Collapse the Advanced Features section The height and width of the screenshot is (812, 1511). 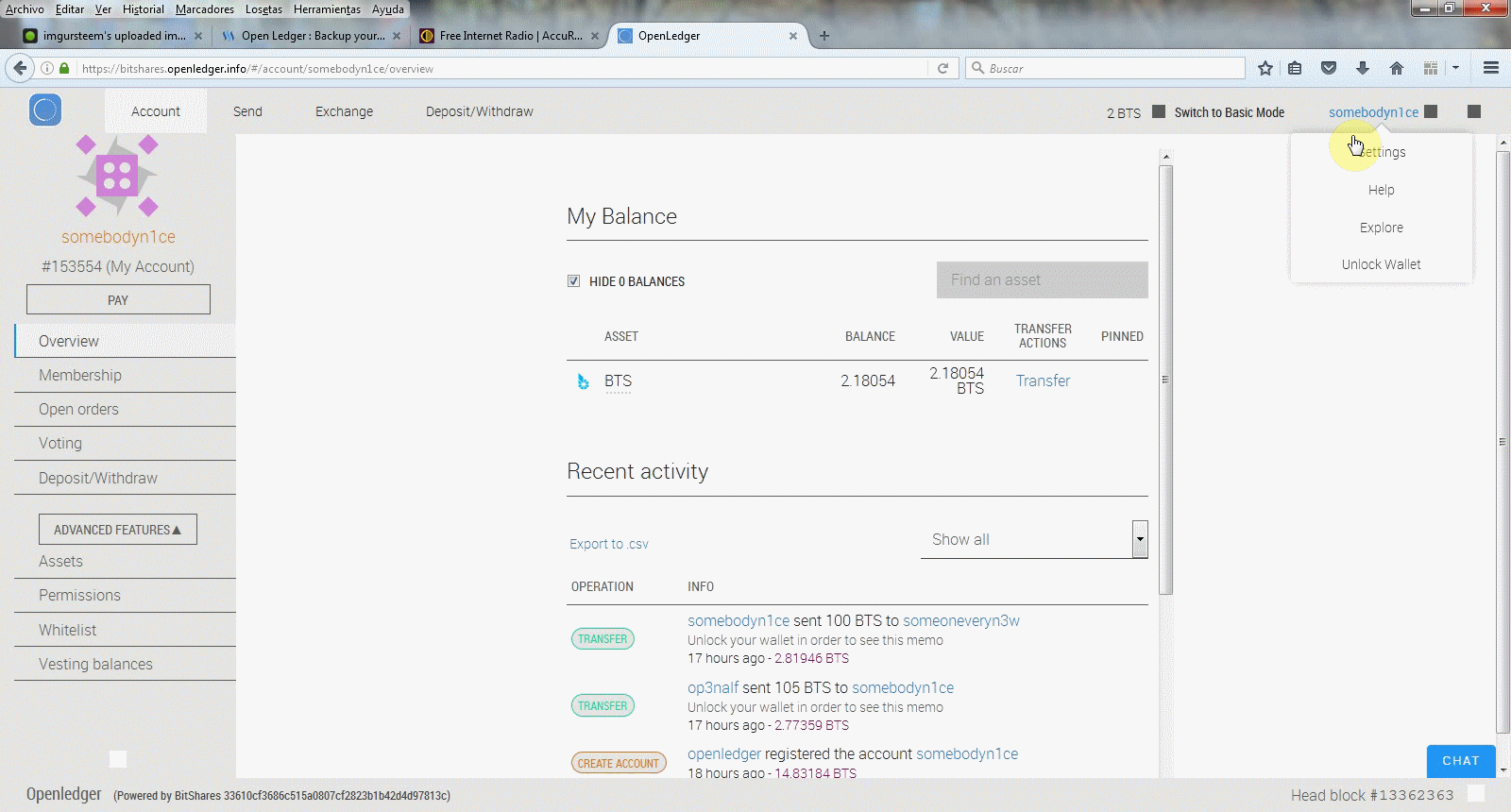coord(117,530)
